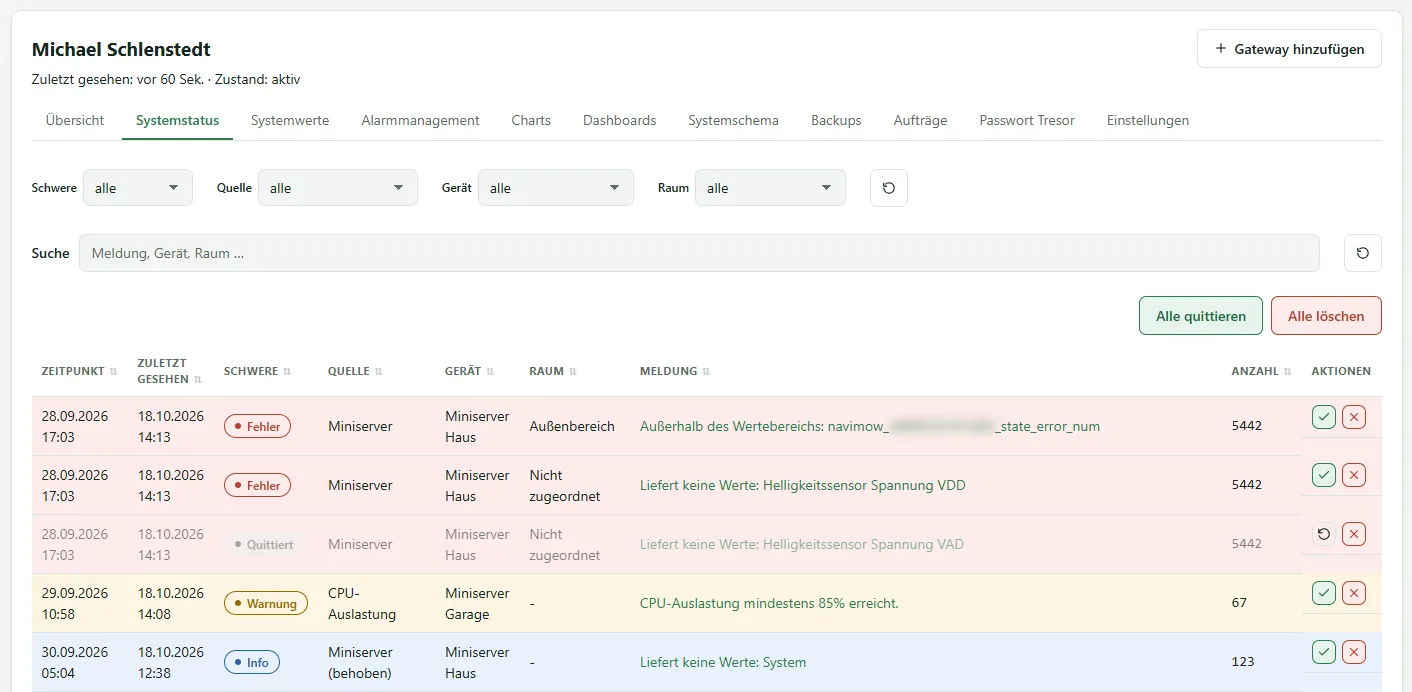Open the Raum filter dropdown
Image resolution: width=1412 pixels, height=692 pixels.
point(770,188)
